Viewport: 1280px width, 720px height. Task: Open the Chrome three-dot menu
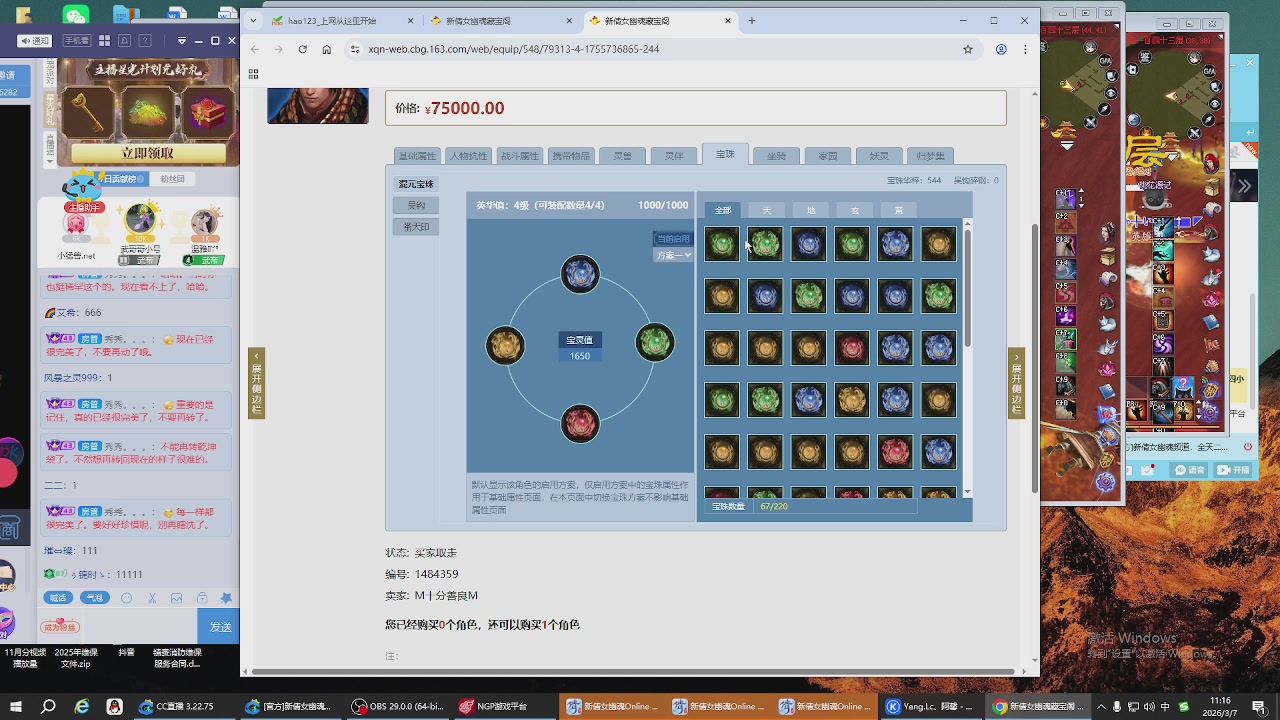click(1025, 49)
